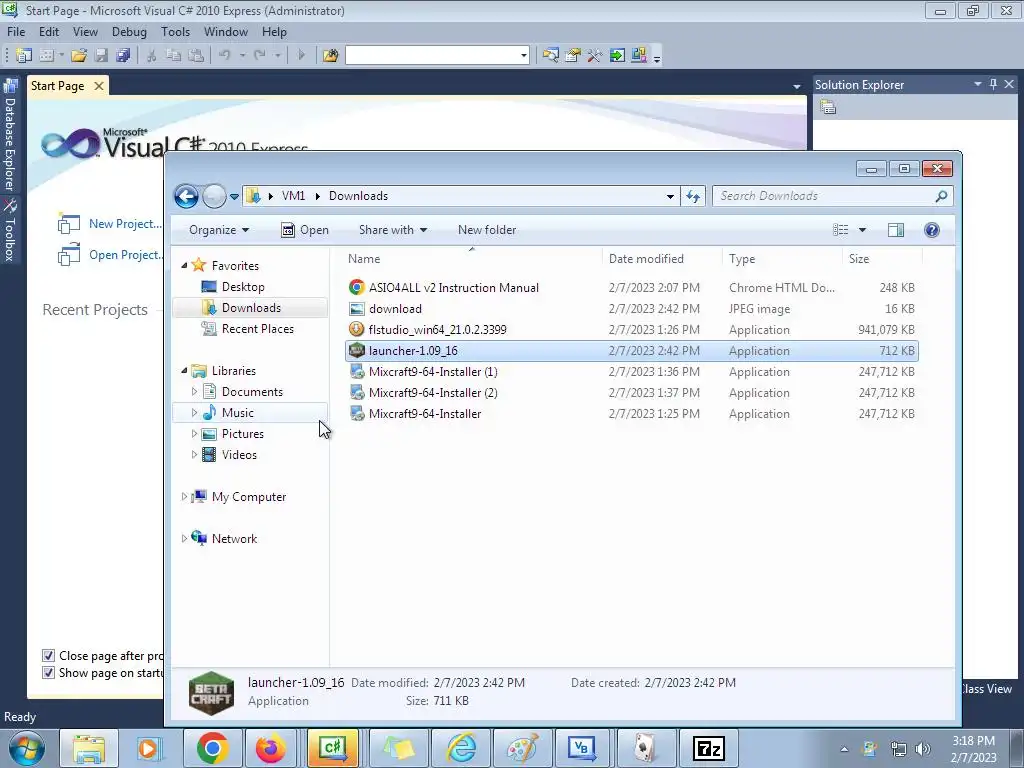Expand the Music library node
Viewport: 1024px width, 768px height.
194,413
